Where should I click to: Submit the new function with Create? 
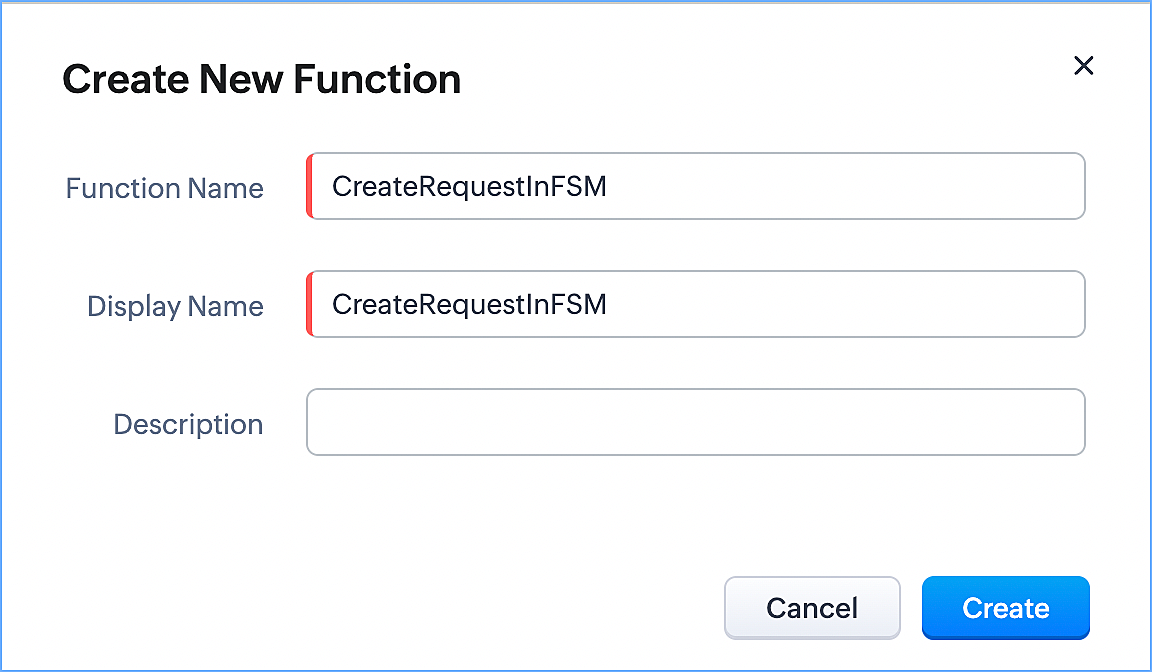(1005, 608)
